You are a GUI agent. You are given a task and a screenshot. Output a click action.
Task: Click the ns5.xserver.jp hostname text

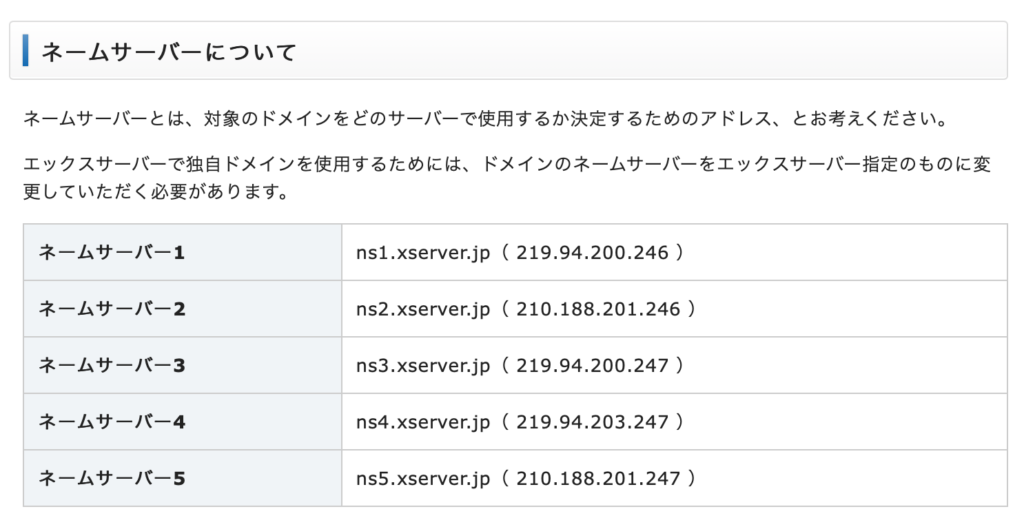click(x=423, y=479)
